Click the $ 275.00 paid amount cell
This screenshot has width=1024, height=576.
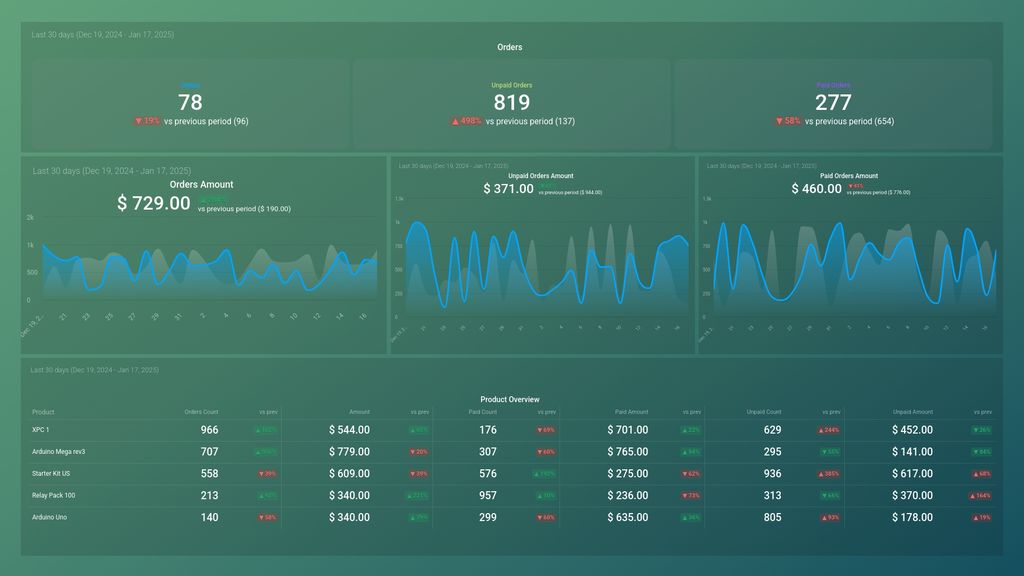628,473
